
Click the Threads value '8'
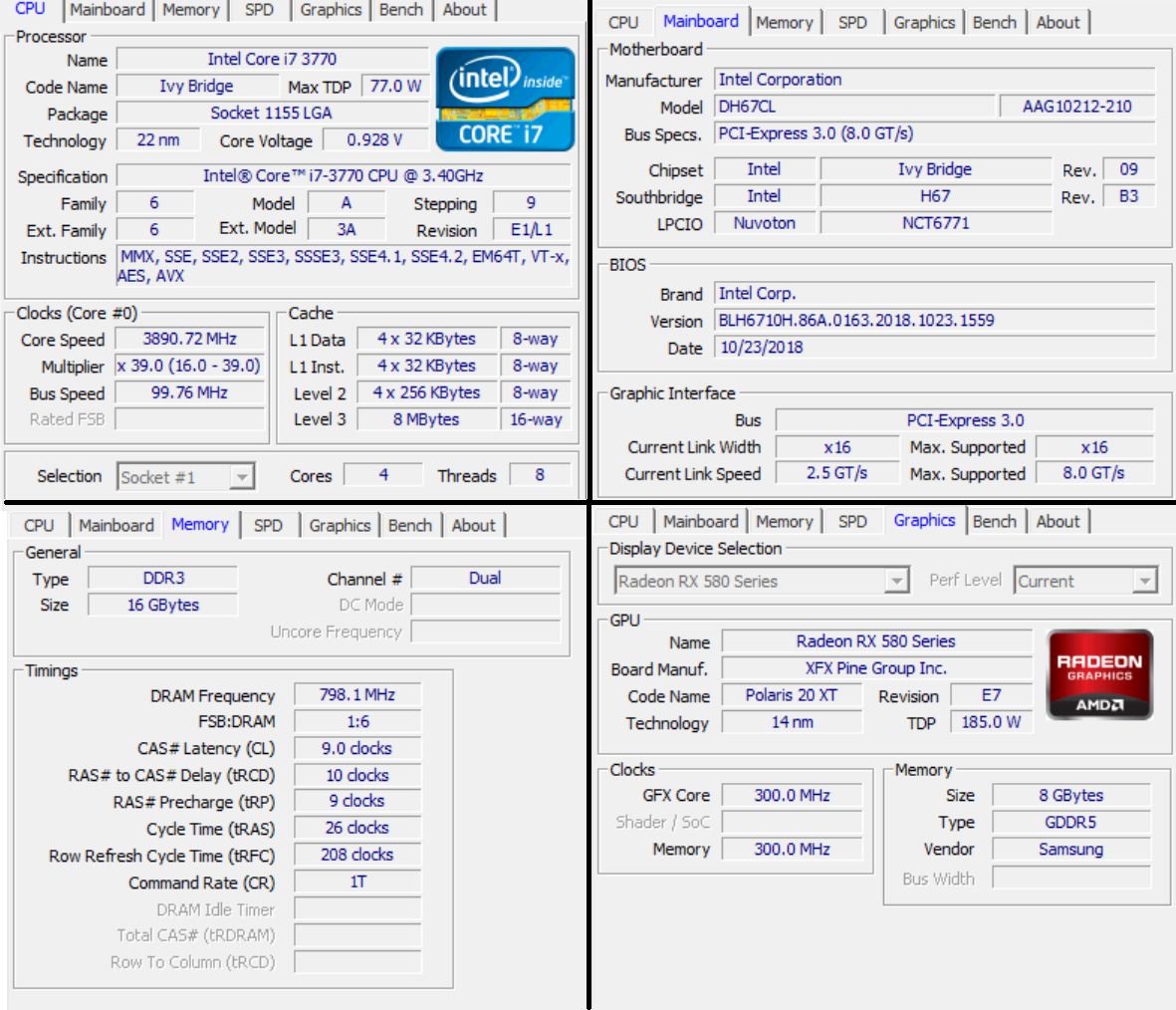coord(540,475)
